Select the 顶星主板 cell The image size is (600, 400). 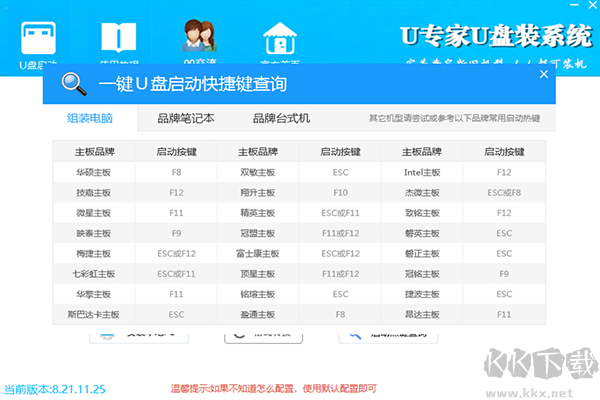point(258,274)
